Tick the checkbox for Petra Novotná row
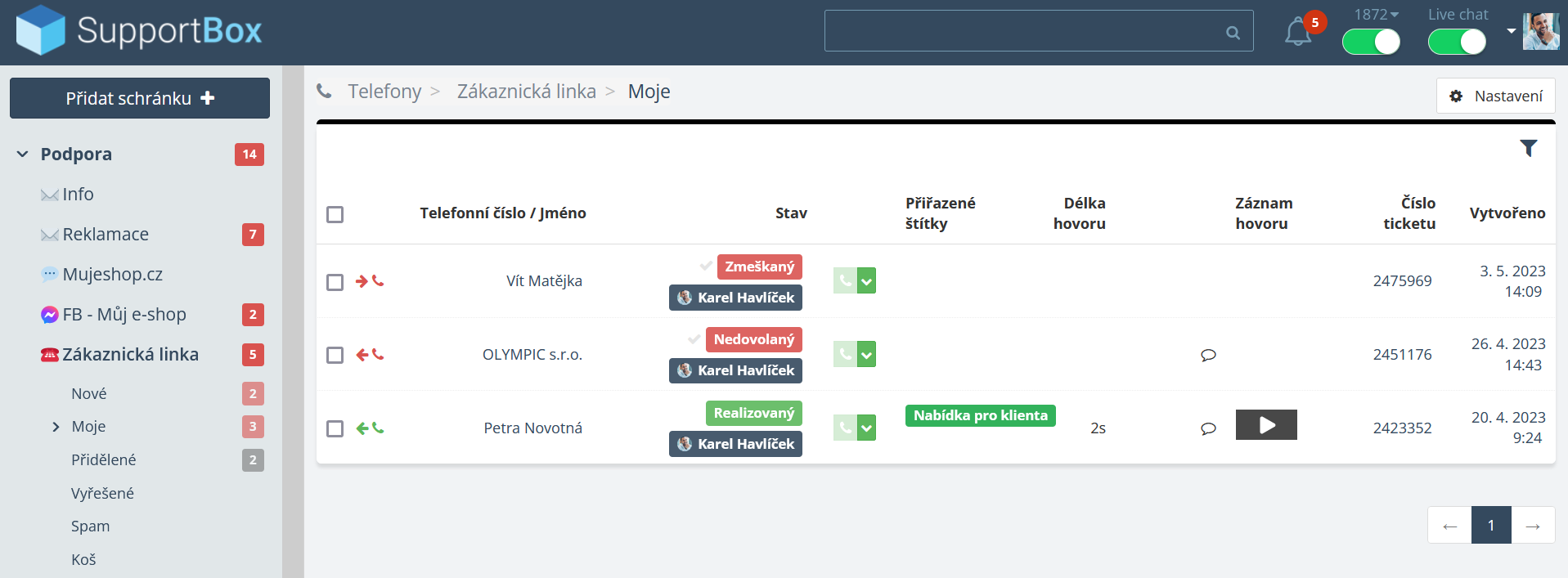 (x=335, y=428)
